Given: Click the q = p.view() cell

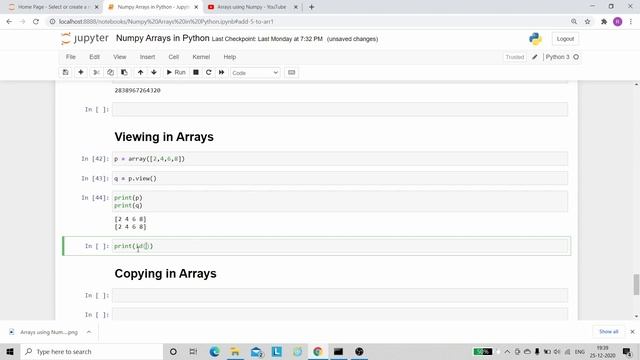Looking at the screenshot, I should click(x=340, y=178).
